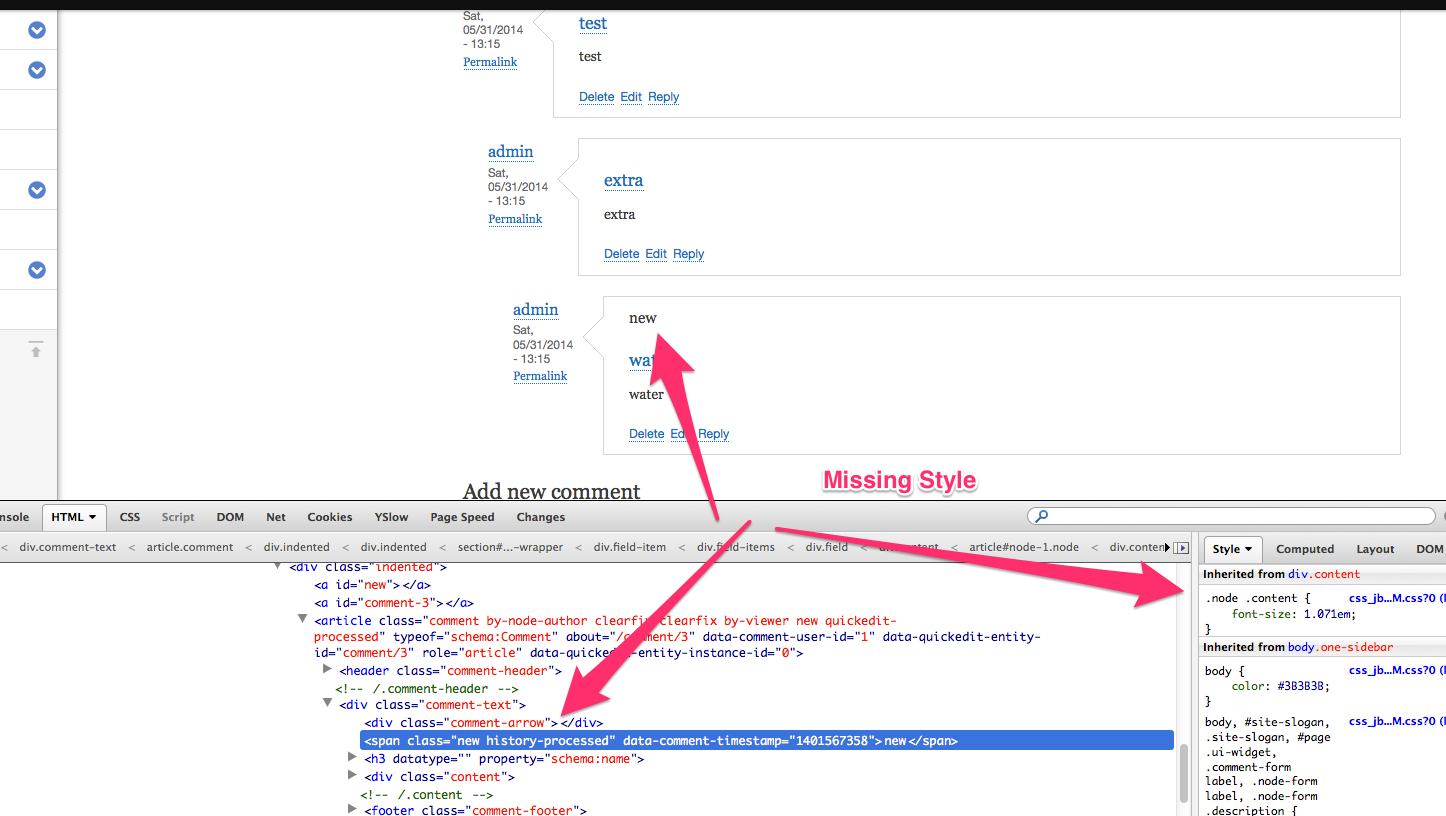
Task: Open the Cookies panel in Firebug
Action: (329, 517)
